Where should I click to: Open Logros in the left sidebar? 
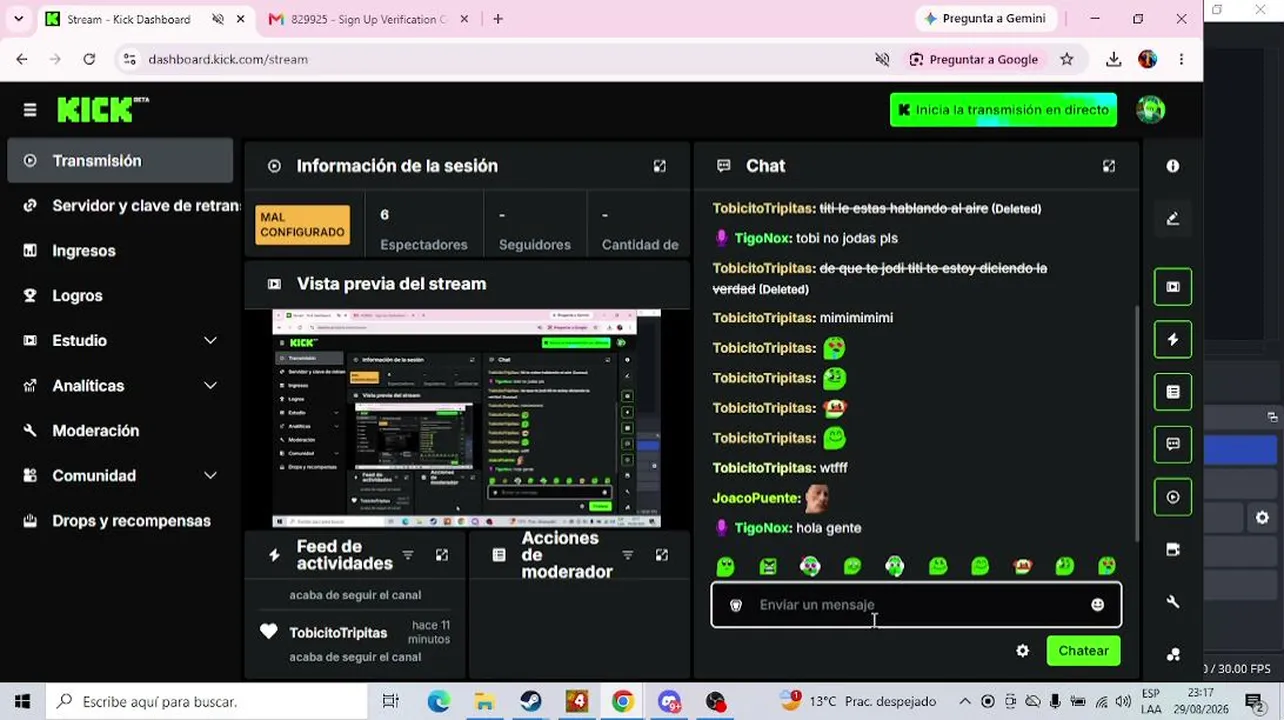click(120, 296)
